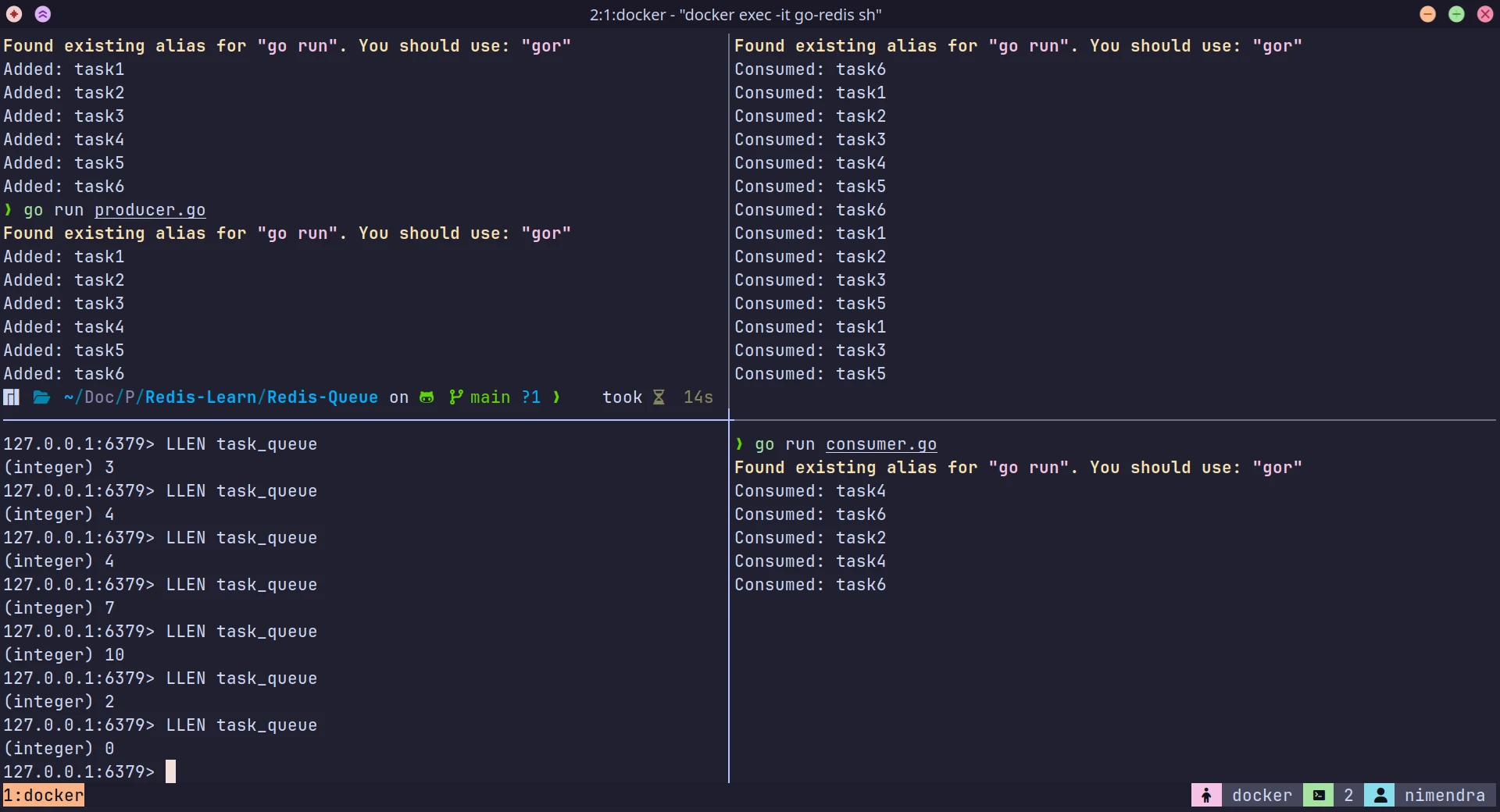
Task: Click the user icon beside nimendra
Action: pos(1380,795)
